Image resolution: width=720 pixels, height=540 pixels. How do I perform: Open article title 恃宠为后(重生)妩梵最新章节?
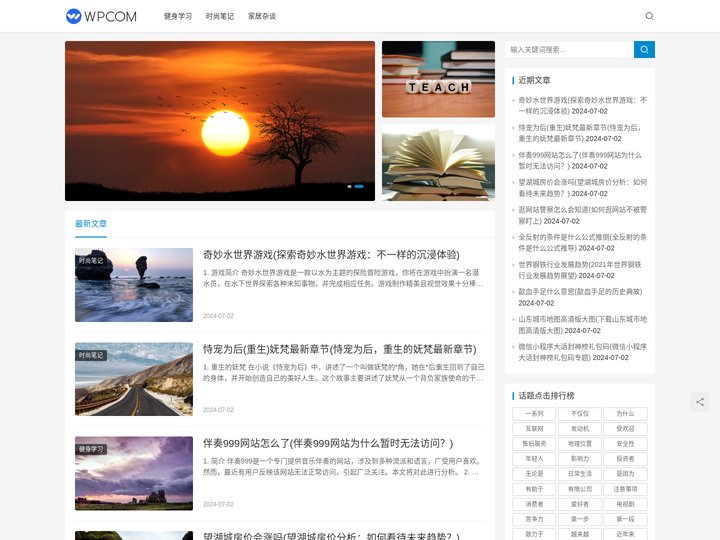(x=339, y=349)
